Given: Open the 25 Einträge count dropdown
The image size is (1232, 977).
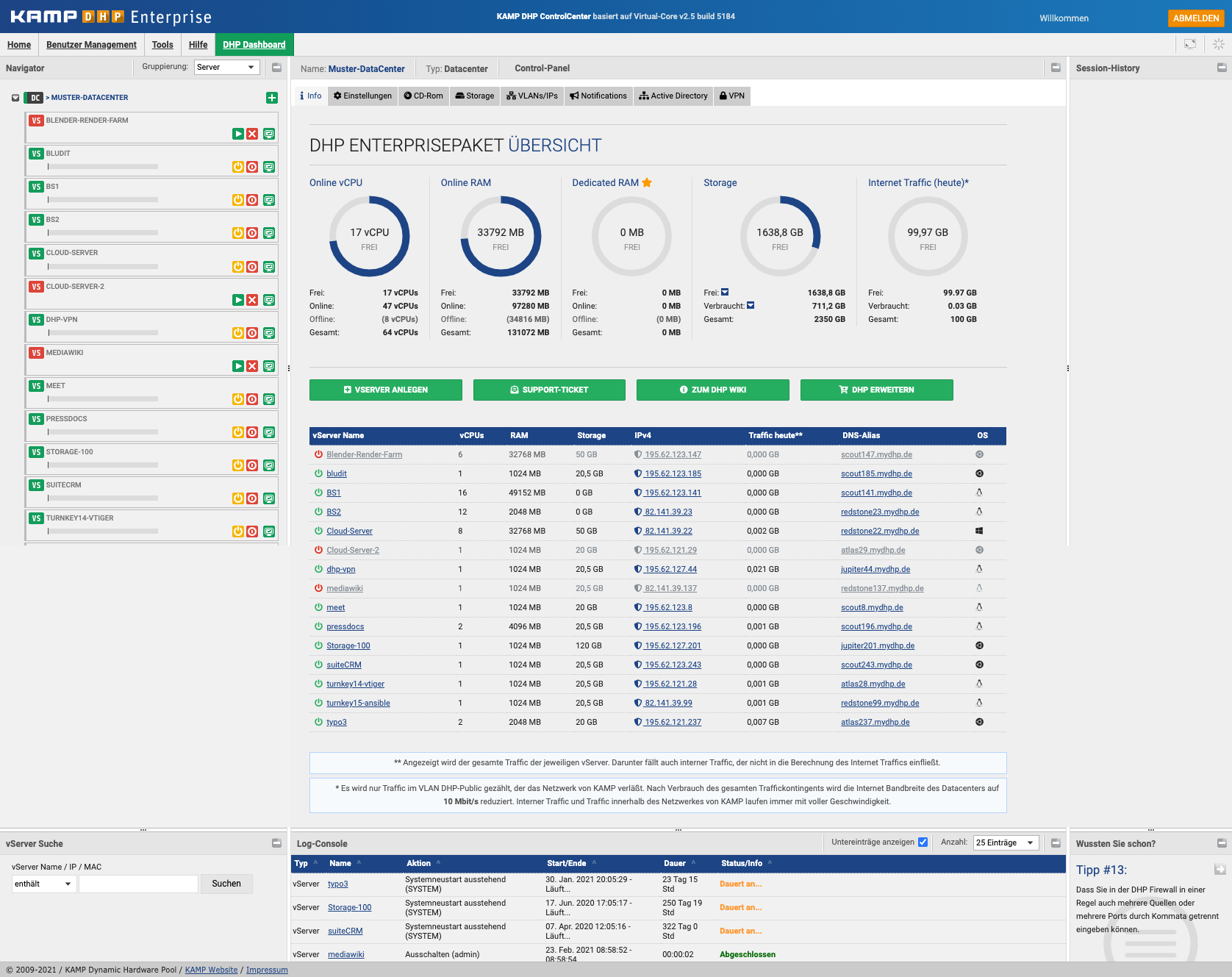Looking at the screenshot, I should tap(1006, 842).
